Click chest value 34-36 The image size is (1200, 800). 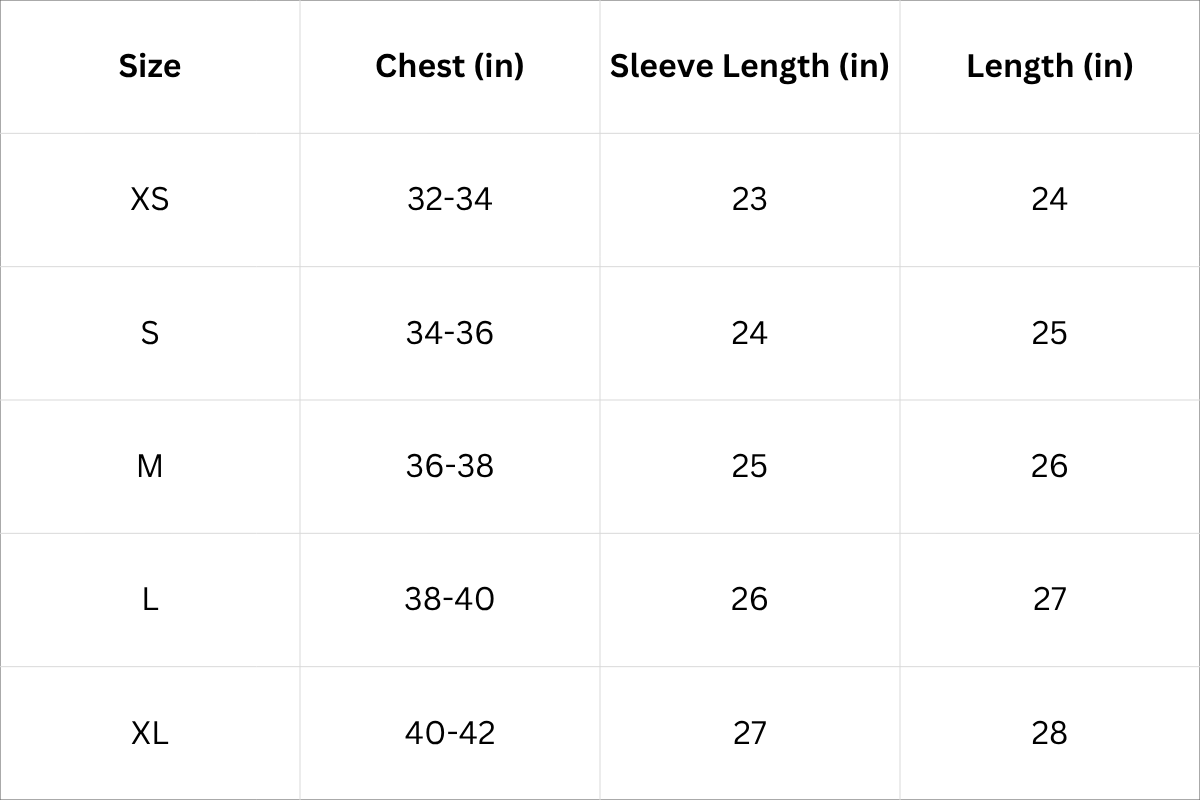click(450, 333)
